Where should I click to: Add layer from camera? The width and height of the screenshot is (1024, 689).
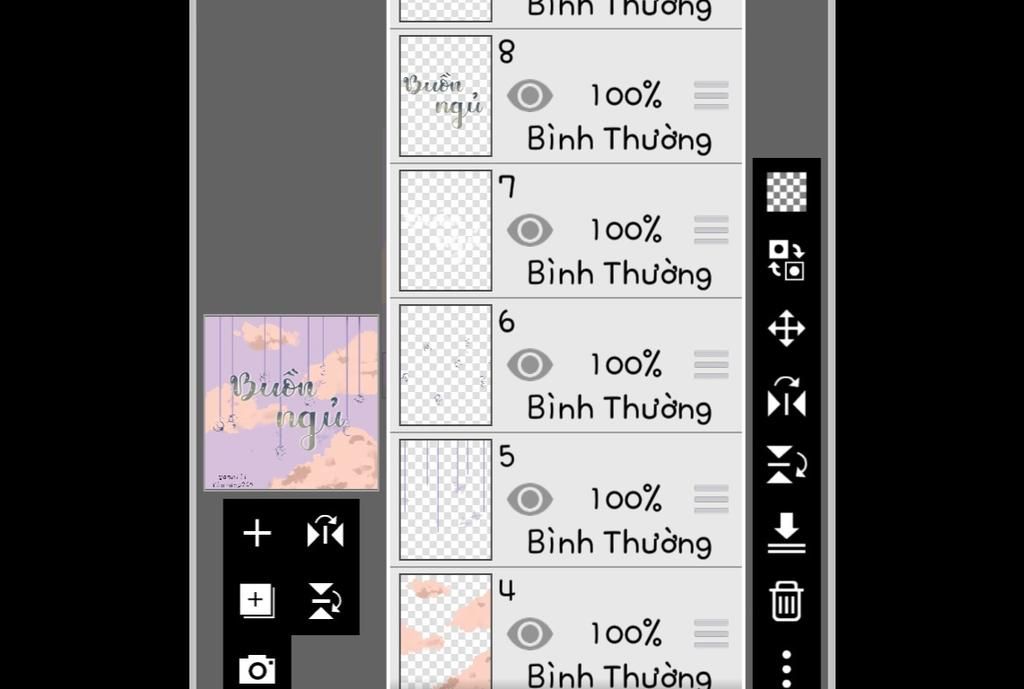pyautogui.click(x=257, y=668)
